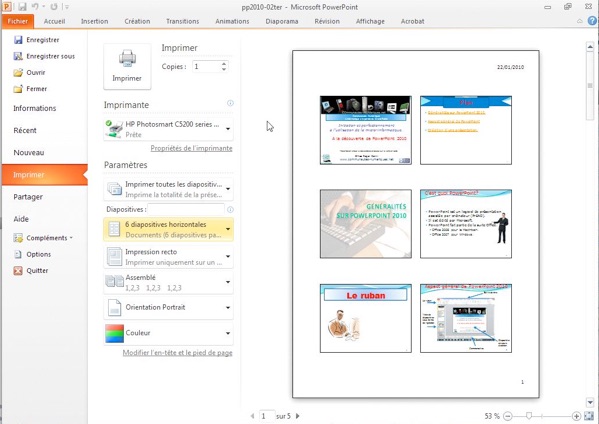Switch to the Diaporama tab
The height and width of the screenshot is (424, 599).
pos(282,21)
